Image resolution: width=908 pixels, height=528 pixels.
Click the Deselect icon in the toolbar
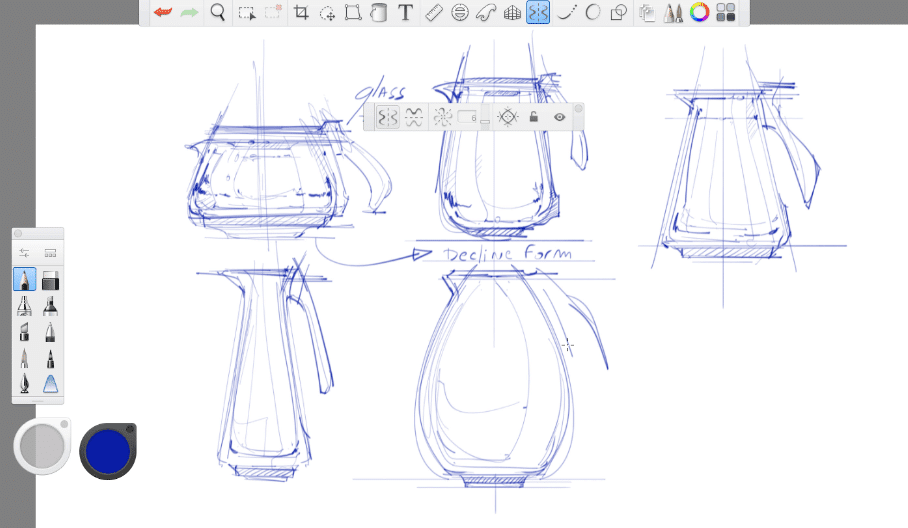click(273, 12)
